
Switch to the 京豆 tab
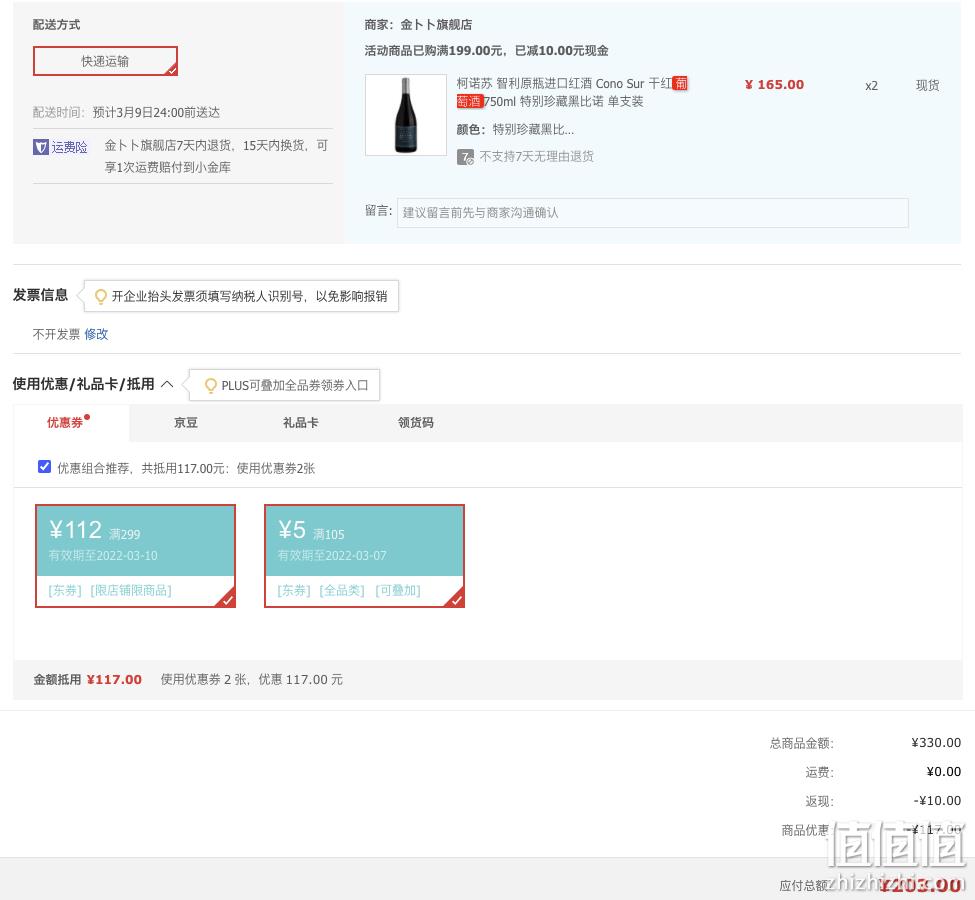click(185, 423)
